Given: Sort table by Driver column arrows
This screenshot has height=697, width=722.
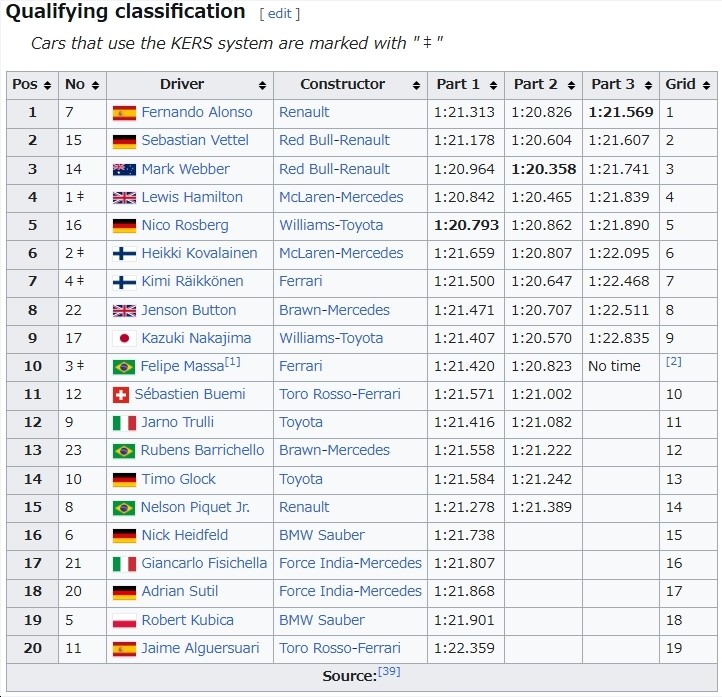Looking at the screenshot, I should [262, 85].
